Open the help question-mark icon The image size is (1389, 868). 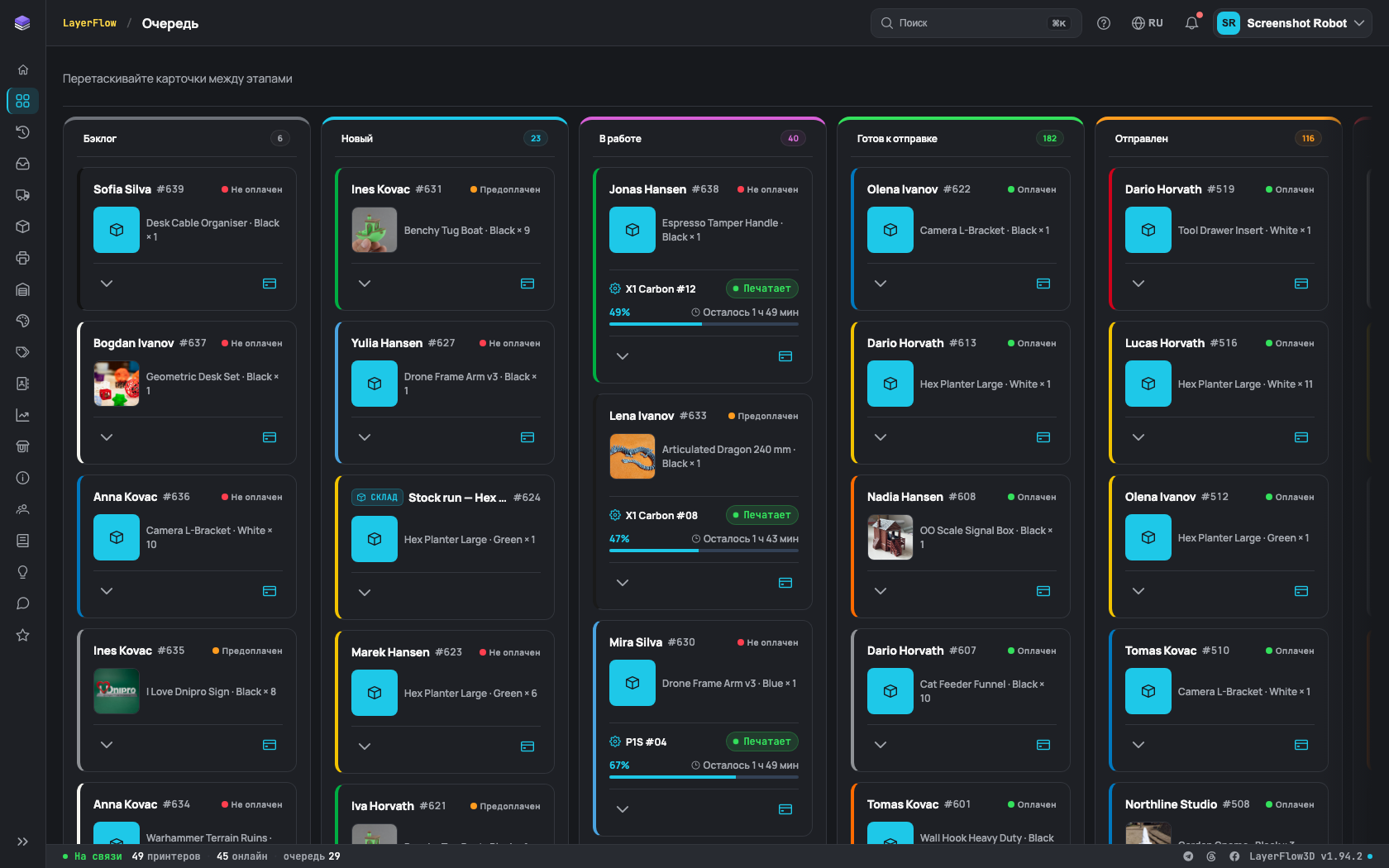pyautogui.click(x=1104, y=23)
